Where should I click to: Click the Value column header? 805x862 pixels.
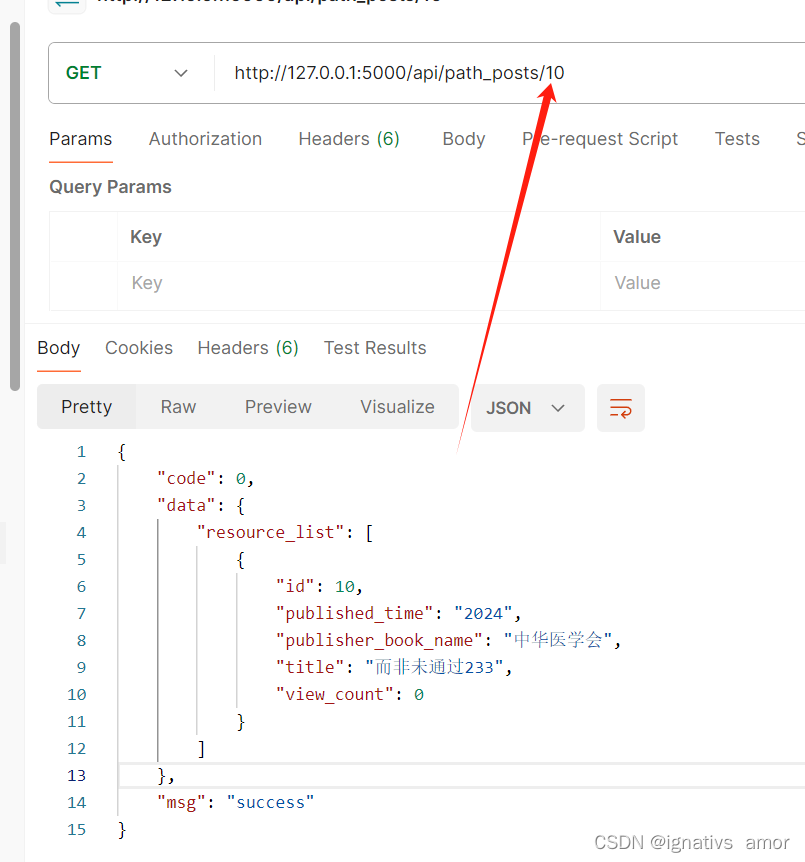click(x=637, y=237)
